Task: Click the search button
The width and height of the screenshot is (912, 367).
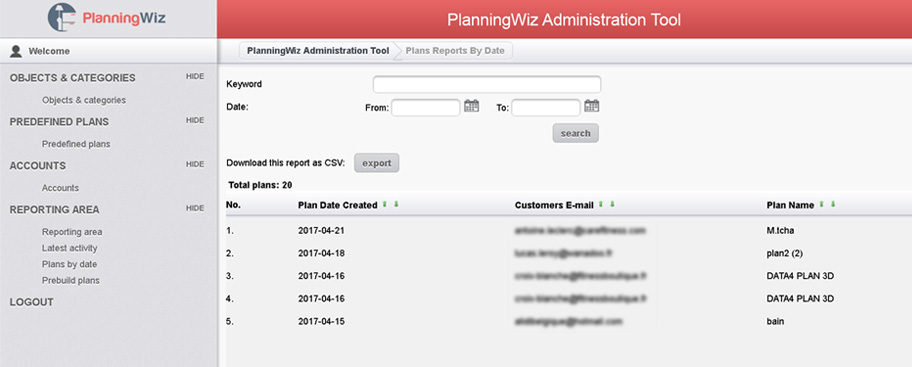Action: 575,133
